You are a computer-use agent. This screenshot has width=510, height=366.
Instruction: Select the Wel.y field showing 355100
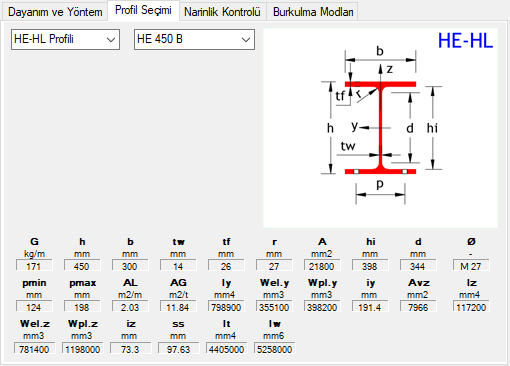tap(274, 307)
